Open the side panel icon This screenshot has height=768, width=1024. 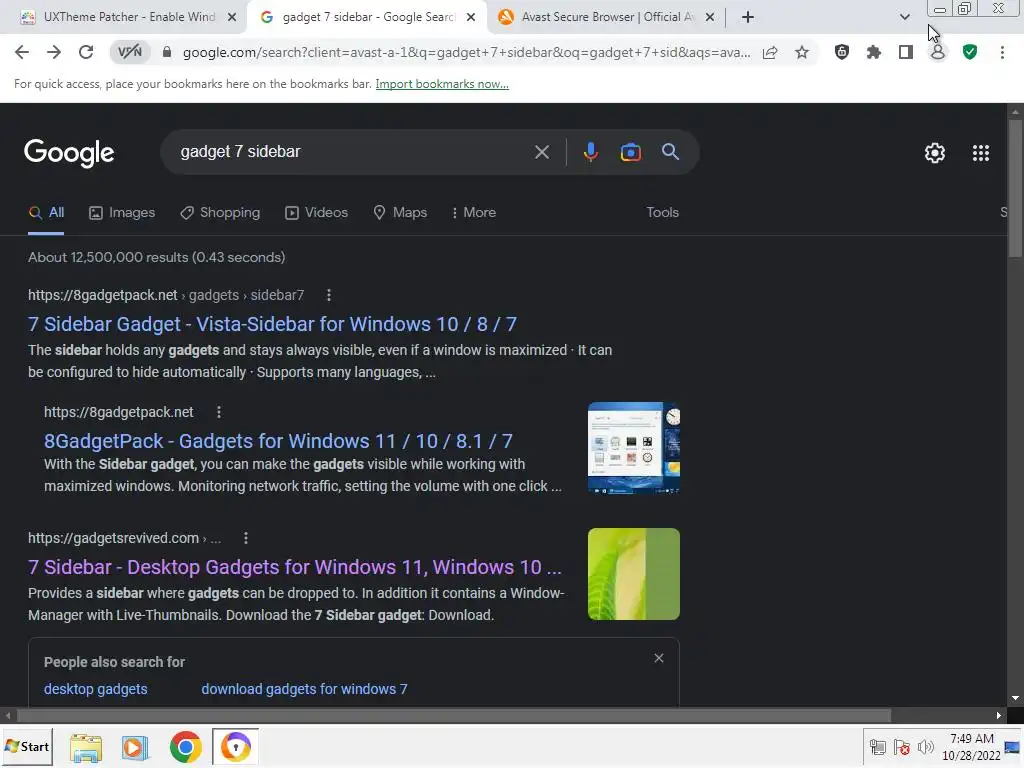906,52
